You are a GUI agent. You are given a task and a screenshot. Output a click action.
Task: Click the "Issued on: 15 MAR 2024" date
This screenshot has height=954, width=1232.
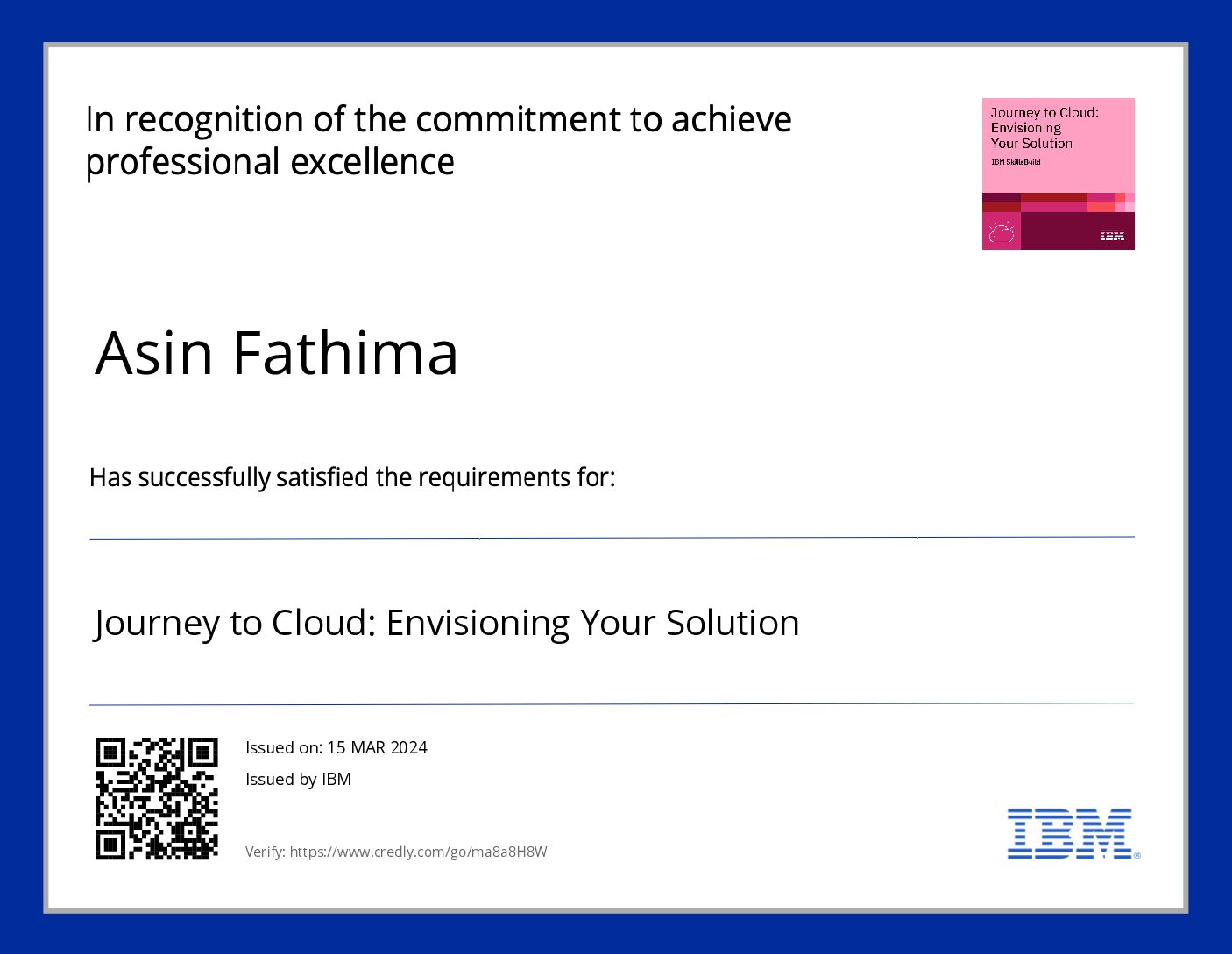click(x=336, y=747)
